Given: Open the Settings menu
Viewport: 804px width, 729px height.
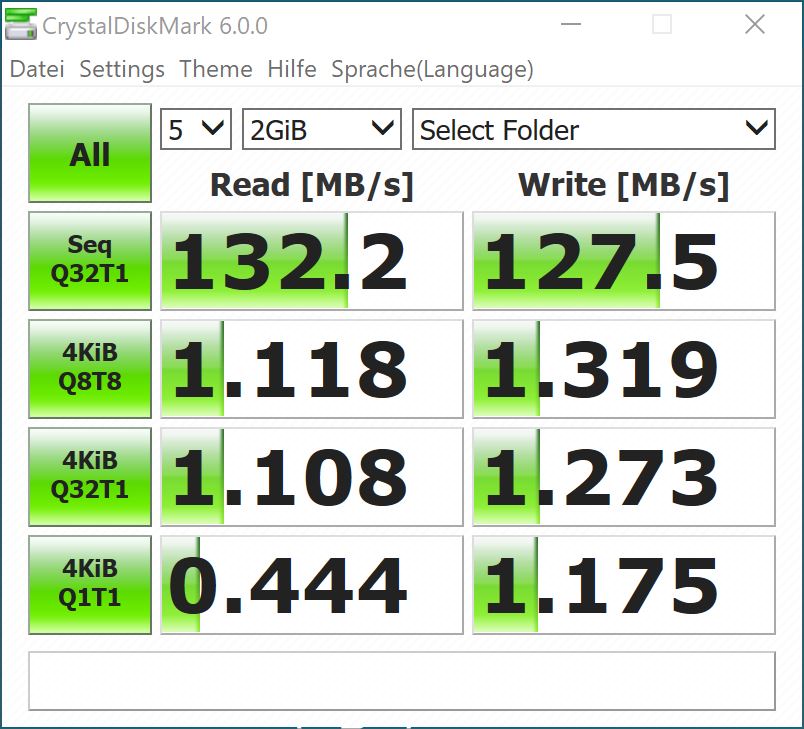Looking at the screenshot, I should tap(122, 69).
